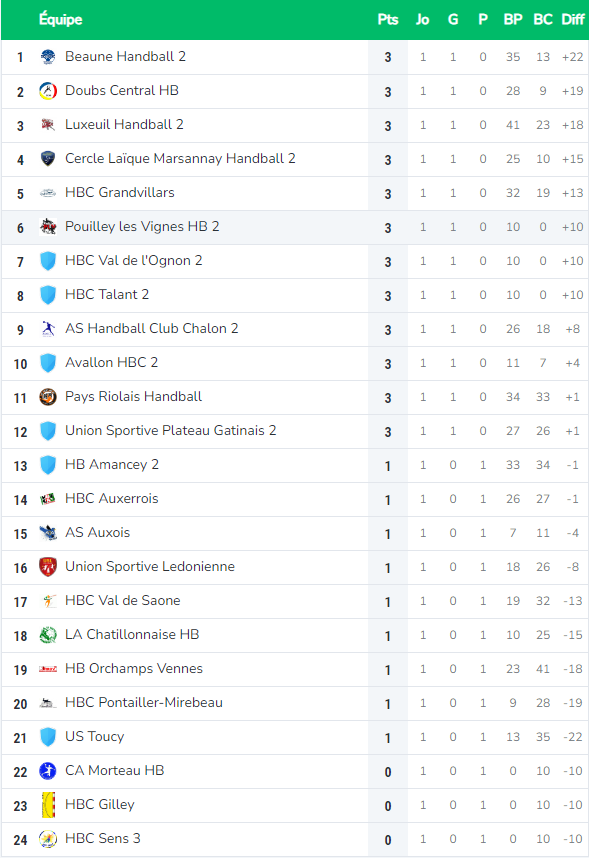This screenshot has width=589, height=858.
Task: Click the Cercle Laïque Marsannay shield logo
Action: (48, 159)
